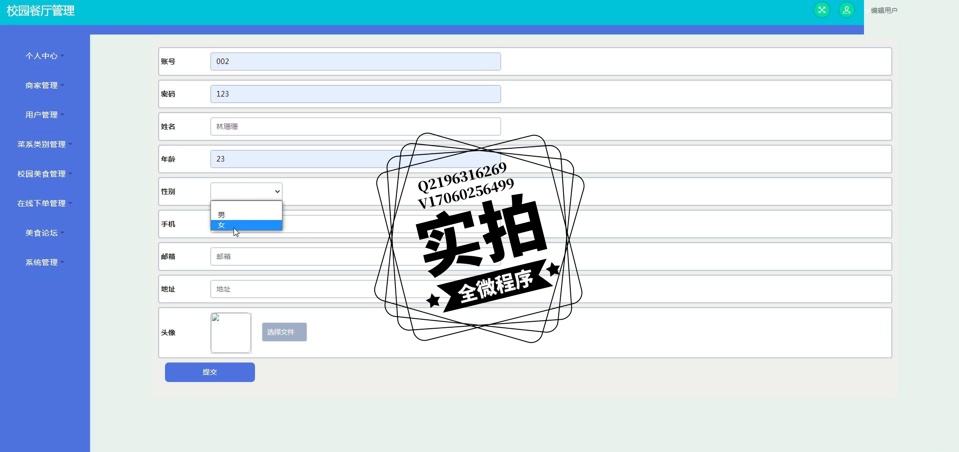Expand the 系统管理 sidebar menu
959x452 pixels.
pyautogui.click(x=45, y=263)
